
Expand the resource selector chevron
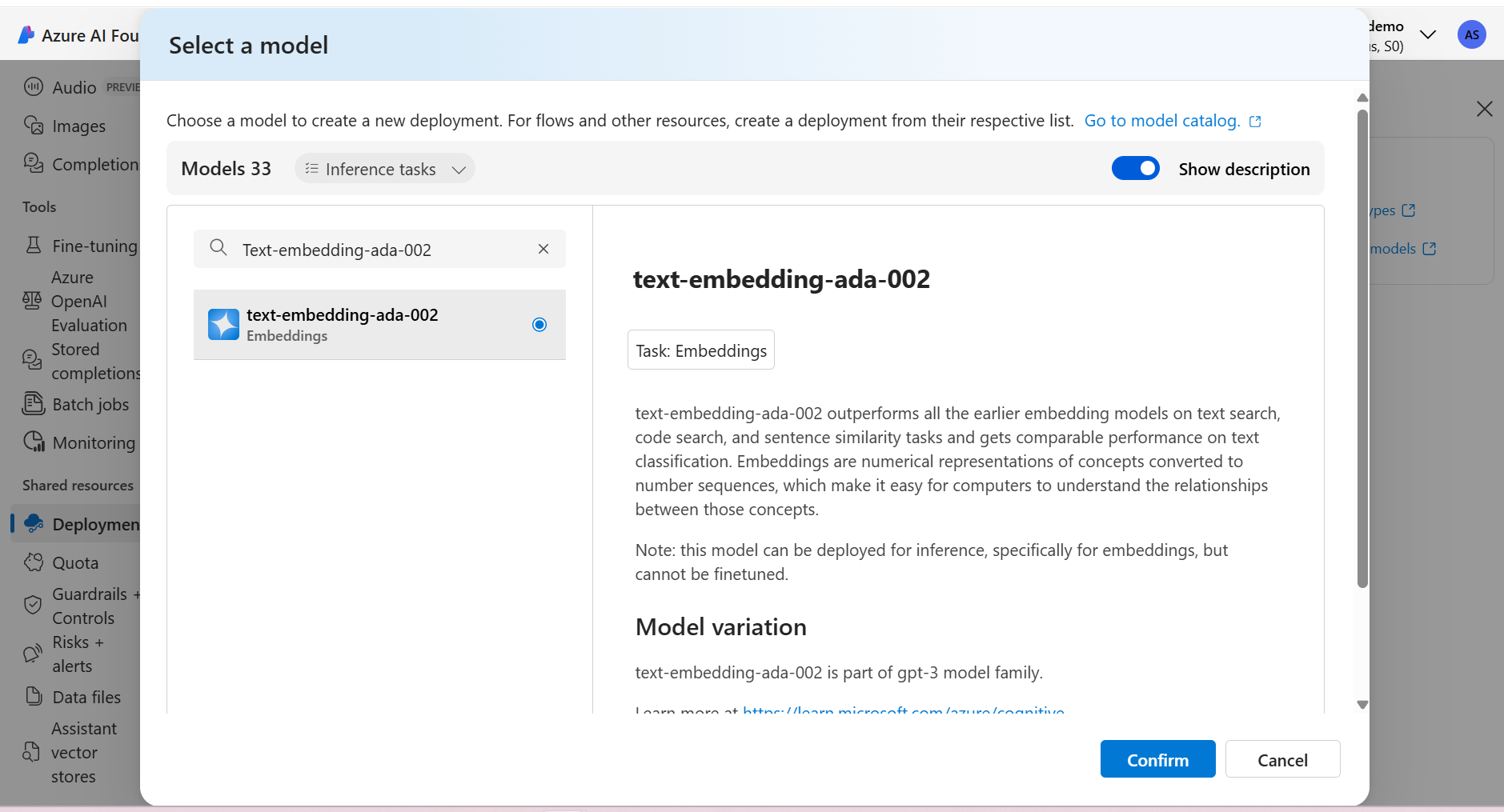(1427, 34)
